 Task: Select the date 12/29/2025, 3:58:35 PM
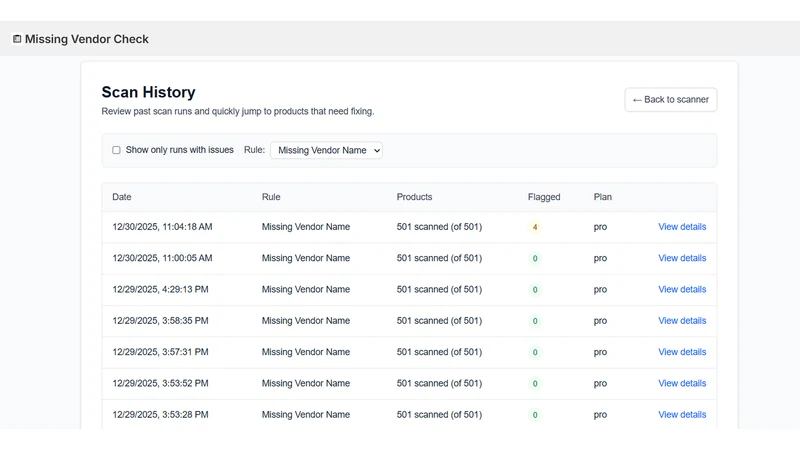coord(160,320)
